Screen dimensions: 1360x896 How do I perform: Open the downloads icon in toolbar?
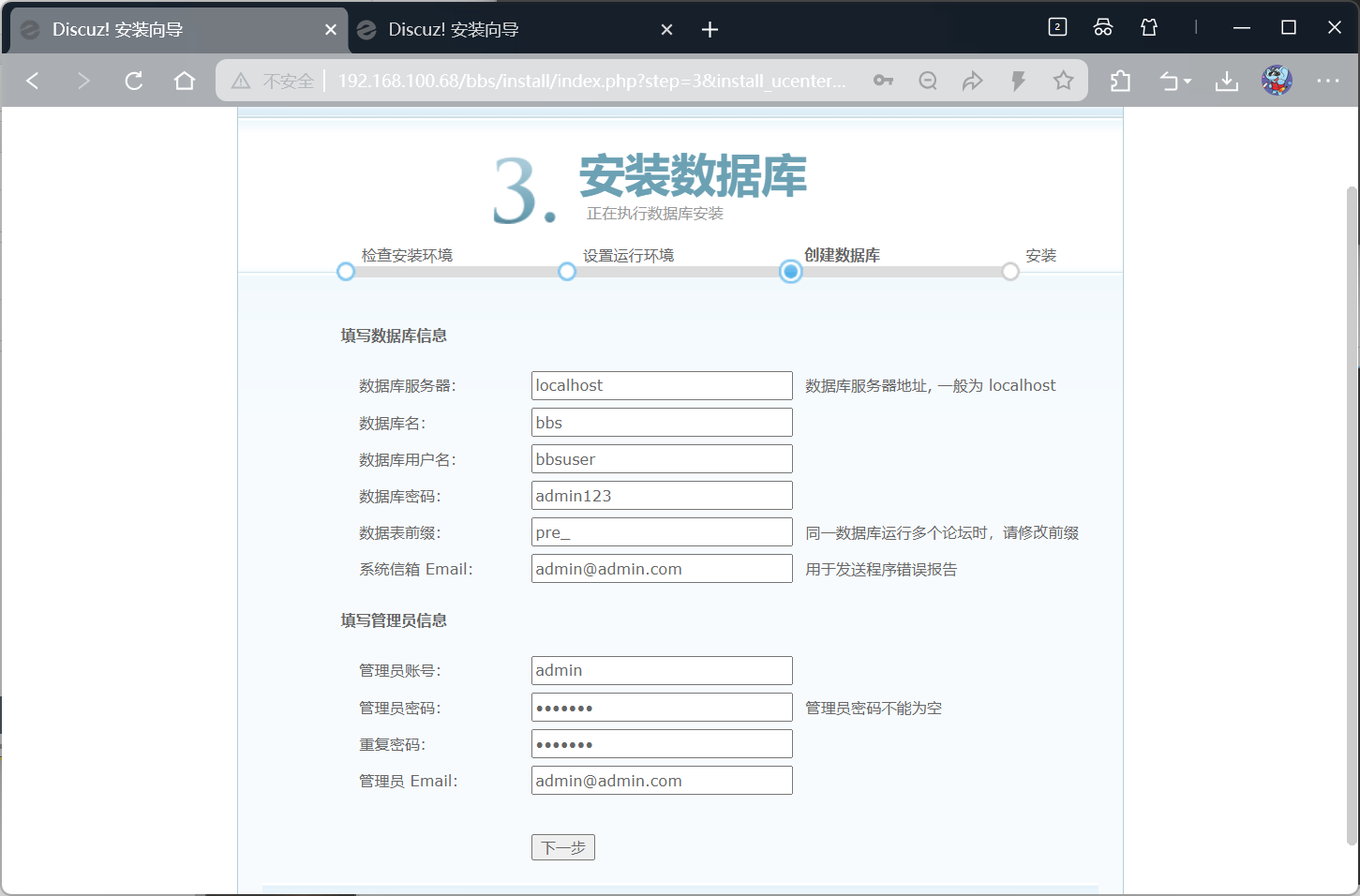pyautogui.click(x=1226, y=81)
